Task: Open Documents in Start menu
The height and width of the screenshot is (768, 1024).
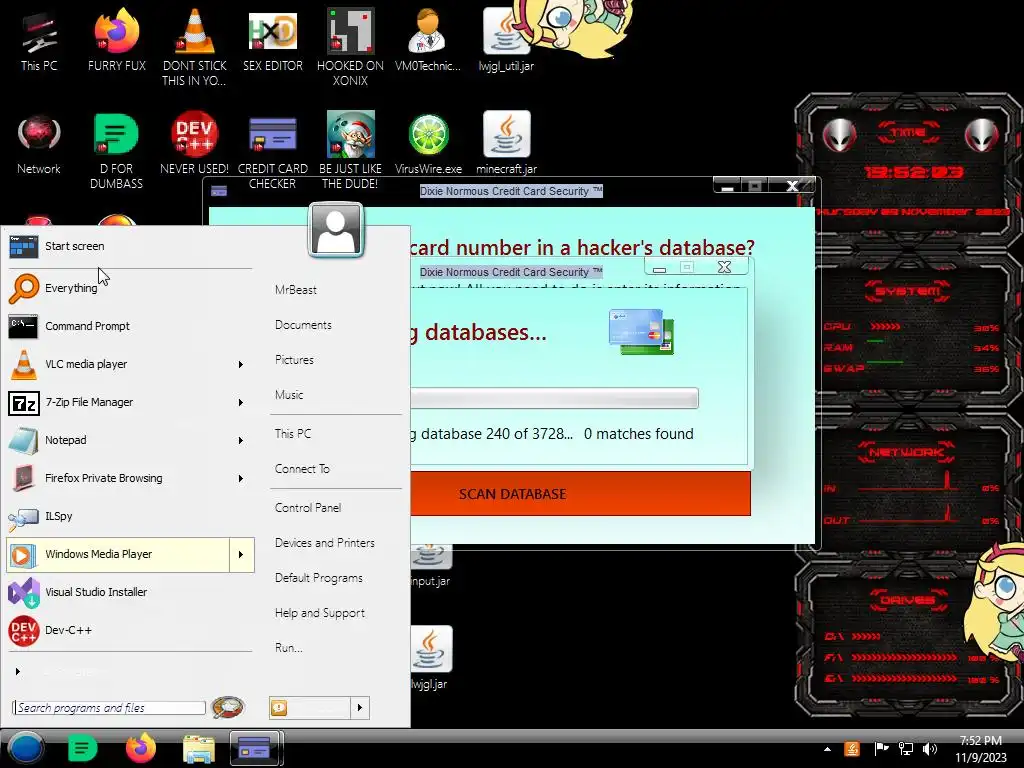Action: tap(303, 325)
